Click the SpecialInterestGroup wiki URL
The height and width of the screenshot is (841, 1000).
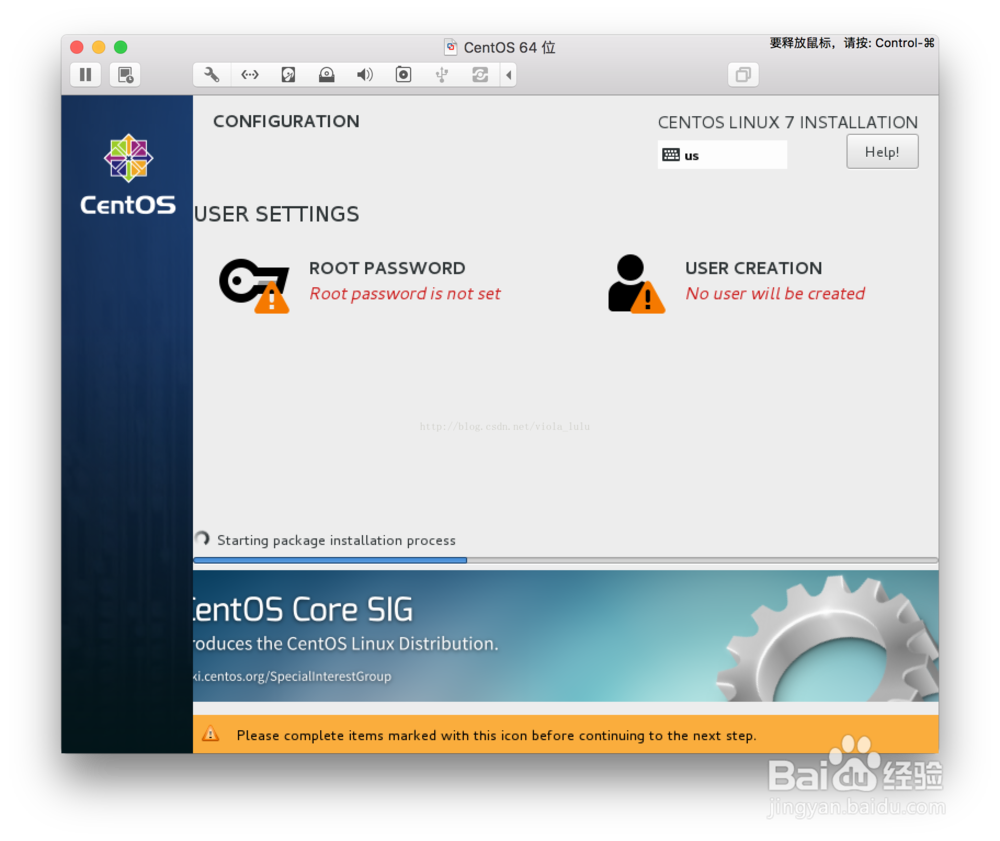click(292, 676)
